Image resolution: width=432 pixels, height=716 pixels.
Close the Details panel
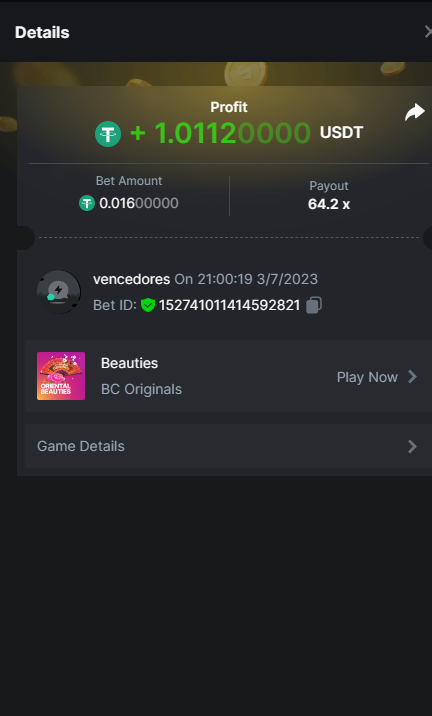(x=428, y=32)
